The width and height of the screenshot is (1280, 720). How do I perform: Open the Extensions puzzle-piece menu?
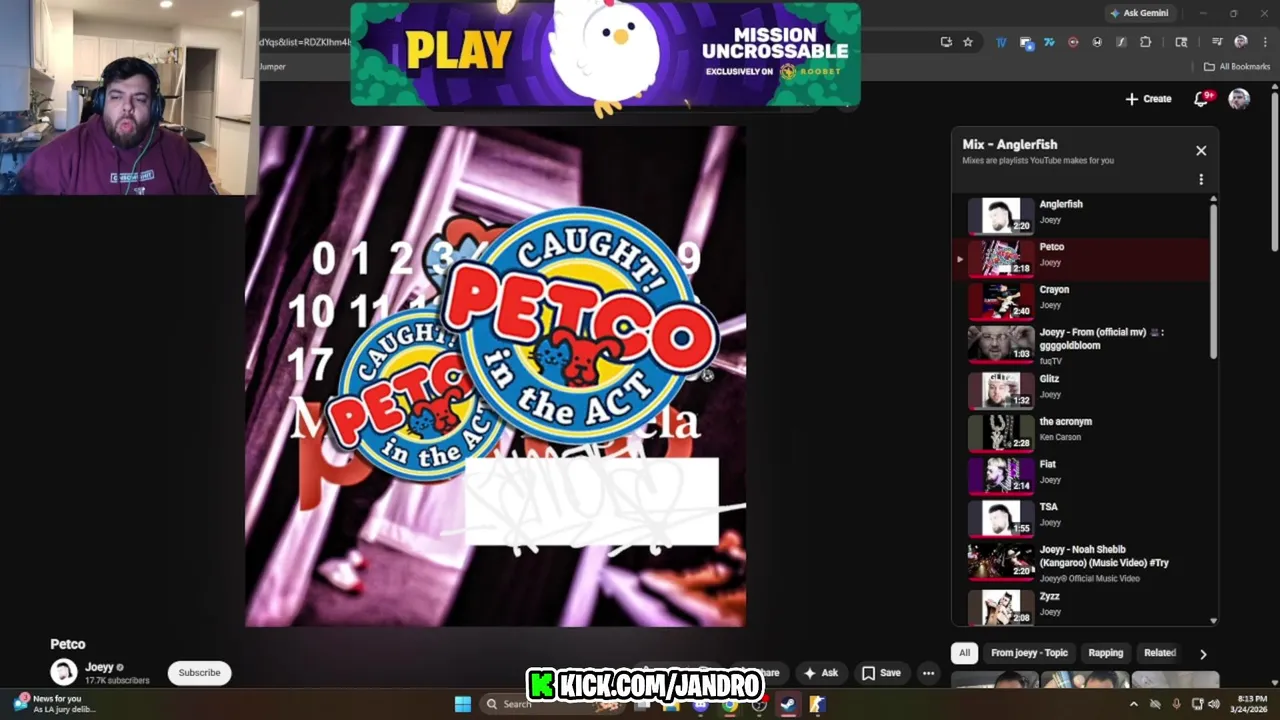point(1146,42)
